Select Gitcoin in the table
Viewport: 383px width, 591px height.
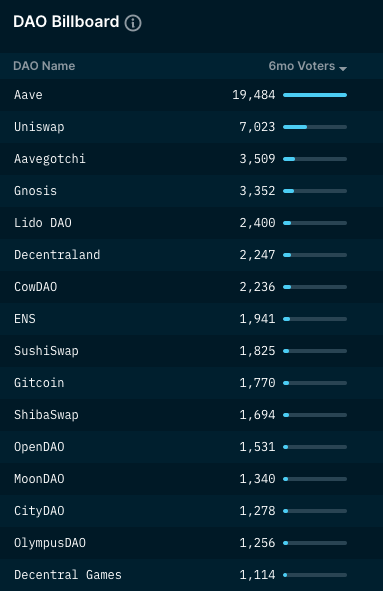coord(192,383)
